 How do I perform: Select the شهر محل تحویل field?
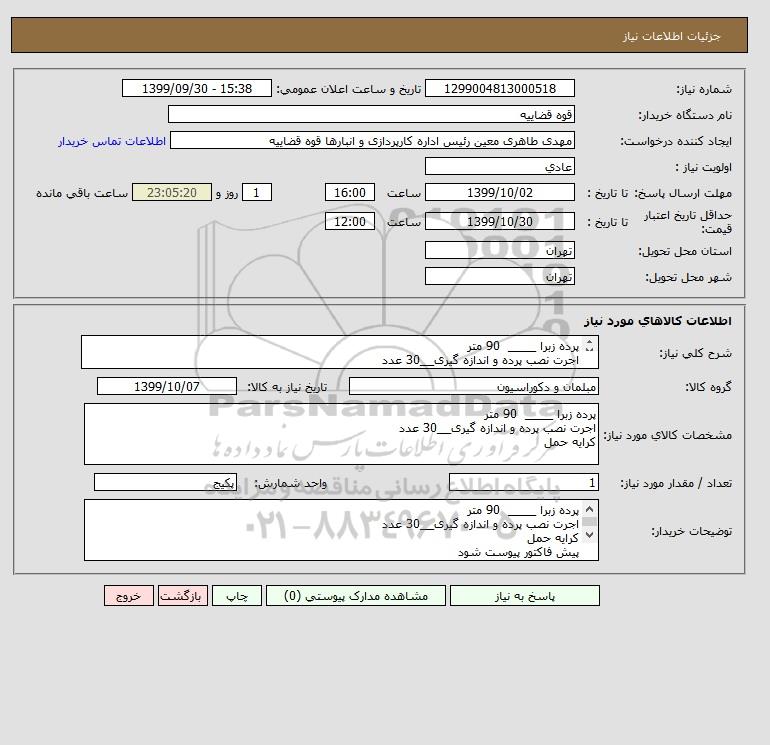(499, 276)
